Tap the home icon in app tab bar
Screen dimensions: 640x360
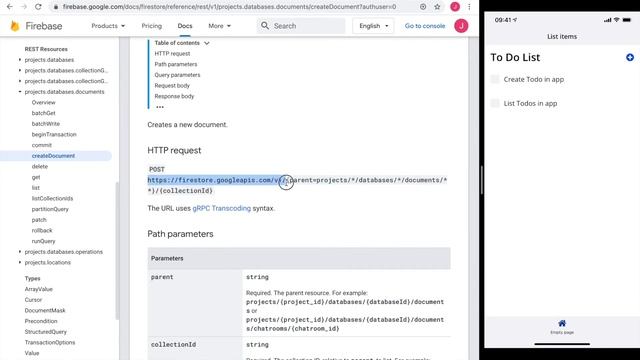pos(562,323)
